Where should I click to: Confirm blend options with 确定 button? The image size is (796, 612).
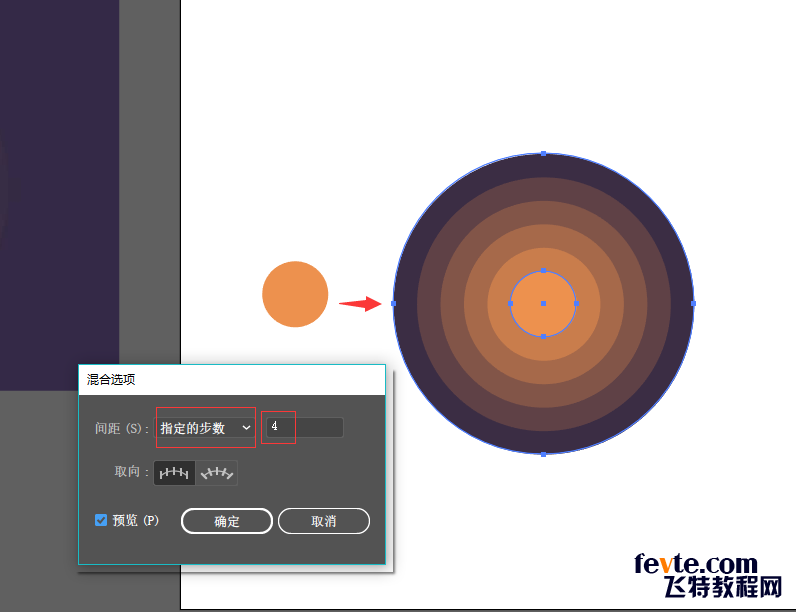(227, 521)
